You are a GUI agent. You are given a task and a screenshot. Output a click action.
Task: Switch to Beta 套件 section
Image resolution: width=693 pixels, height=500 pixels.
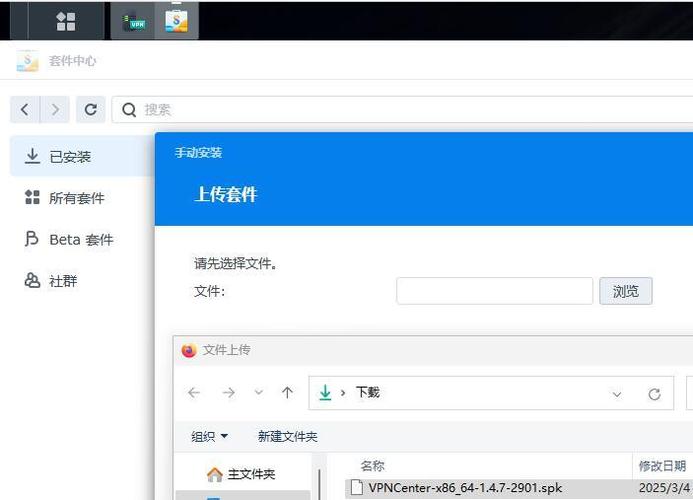pyautogui.click(x=81, y=240)
